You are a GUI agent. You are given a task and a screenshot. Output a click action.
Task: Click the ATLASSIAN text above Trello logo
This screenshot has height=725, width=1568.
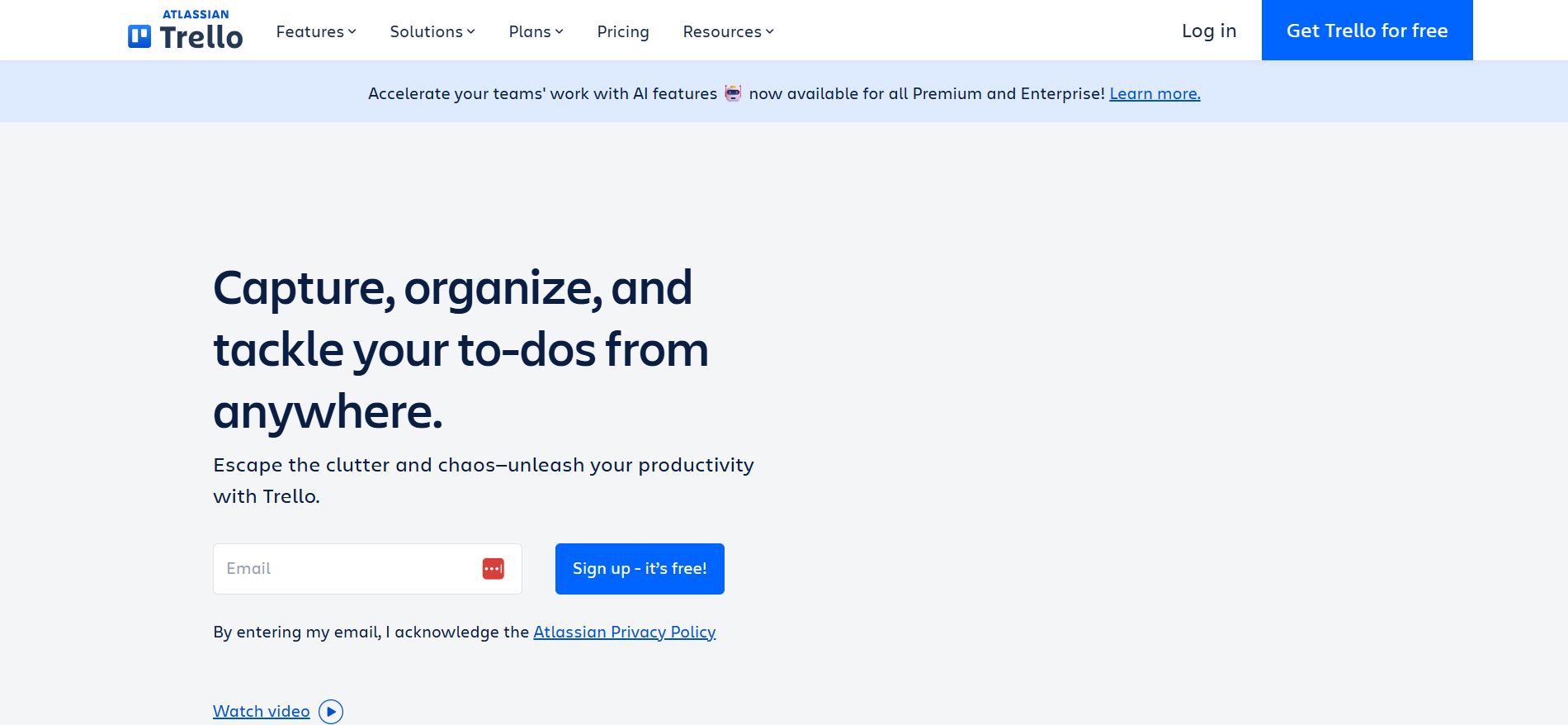coord(196,14)
